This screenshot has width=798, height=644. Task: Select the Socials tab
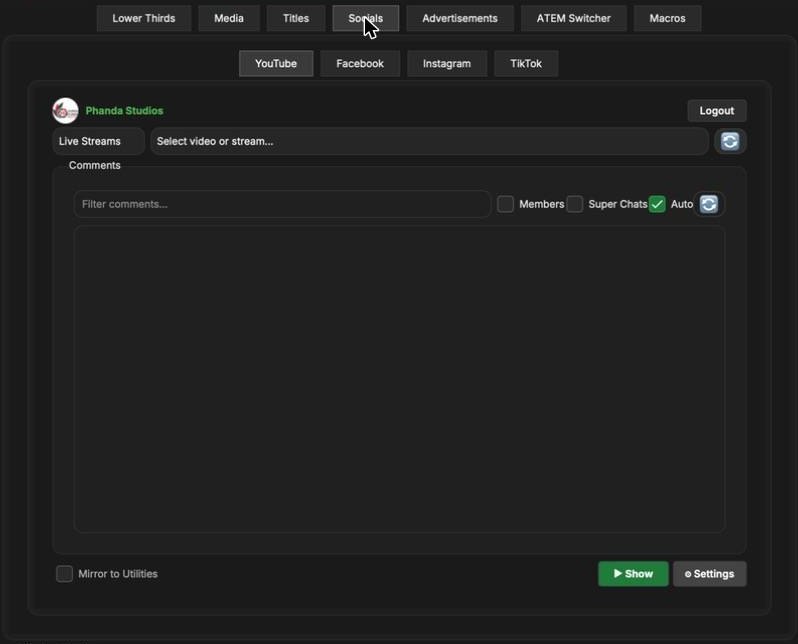pos(365,18)
